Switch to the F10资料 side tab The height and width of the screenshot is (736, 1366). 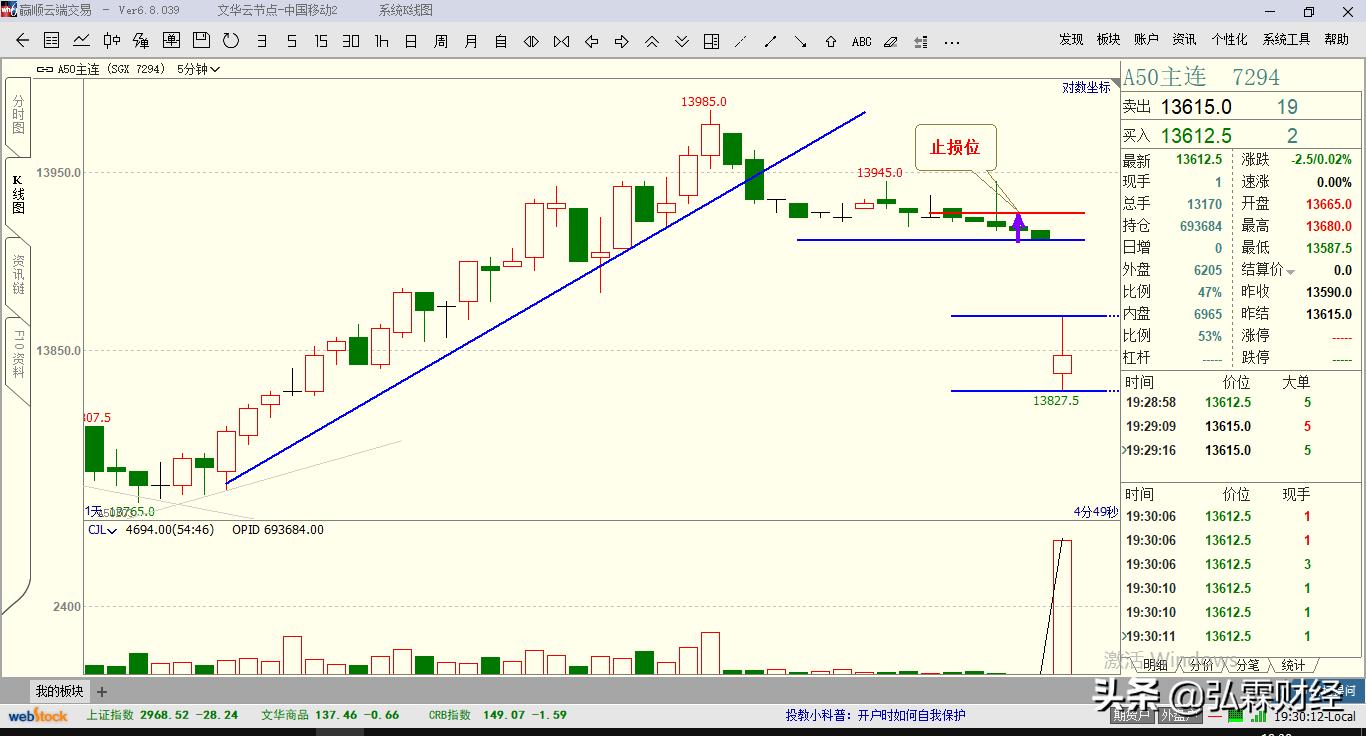click(x=18, y=354)
